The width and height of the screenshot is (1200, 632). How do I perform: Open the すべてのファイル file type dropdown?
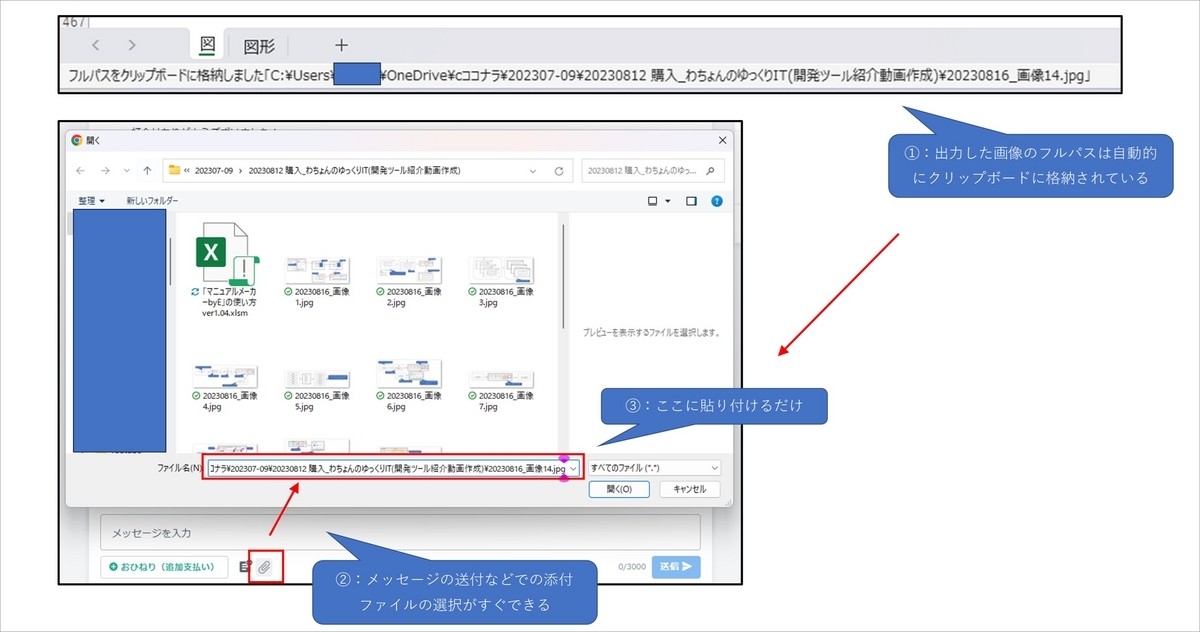714,468
